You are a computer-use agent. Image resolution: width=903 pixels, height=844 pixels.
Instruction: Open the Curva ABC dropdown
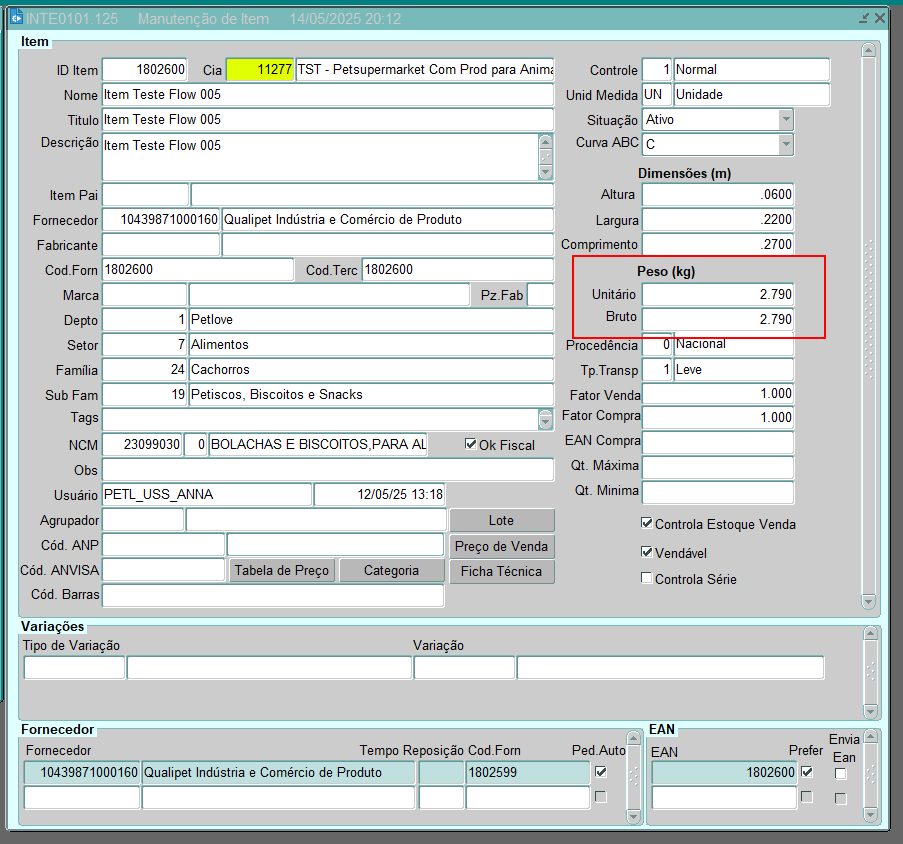[786, 145]
